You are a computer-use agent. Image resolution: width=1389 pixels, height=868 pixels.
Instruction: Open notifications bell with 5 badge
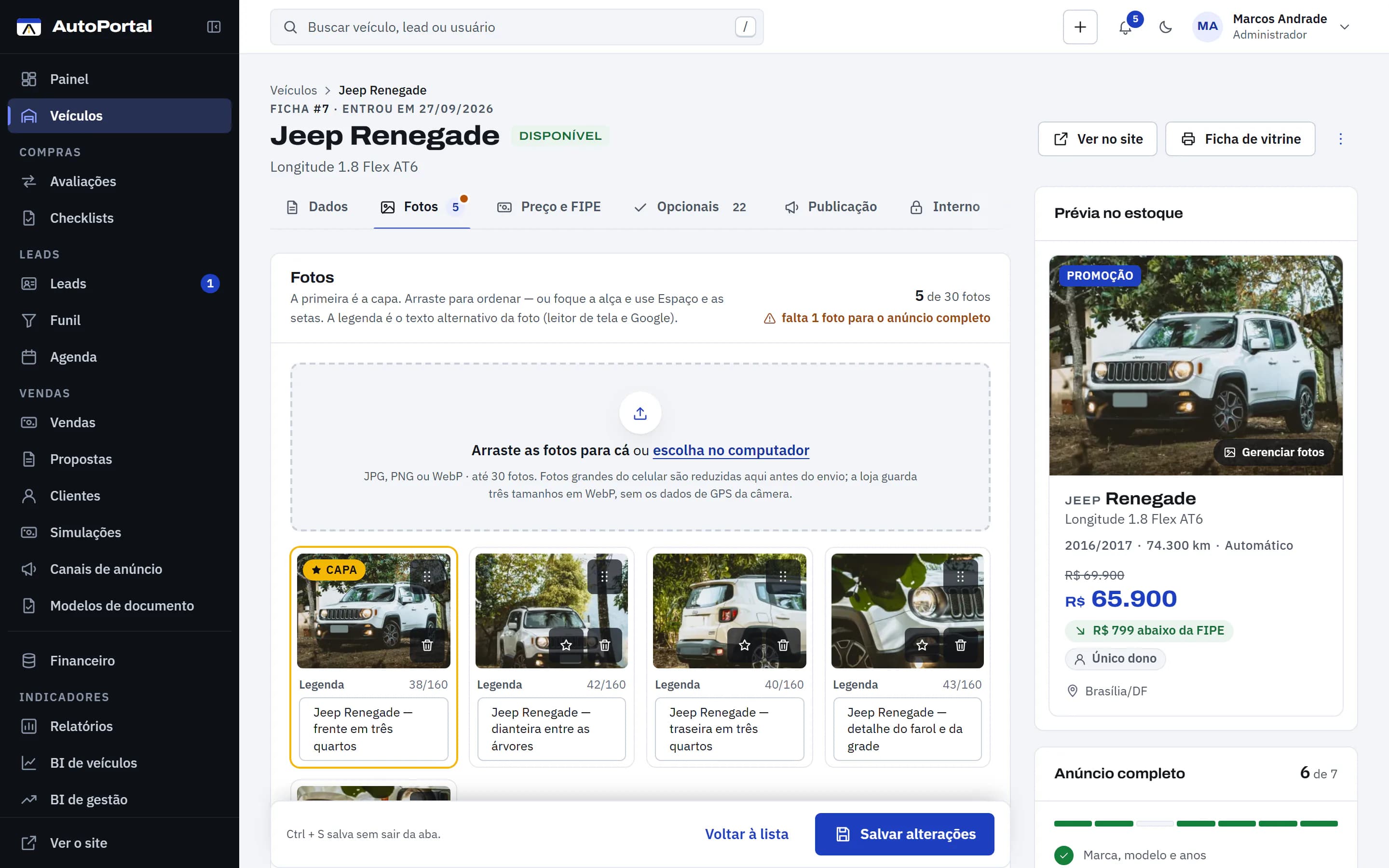(x=1126, y=27)
